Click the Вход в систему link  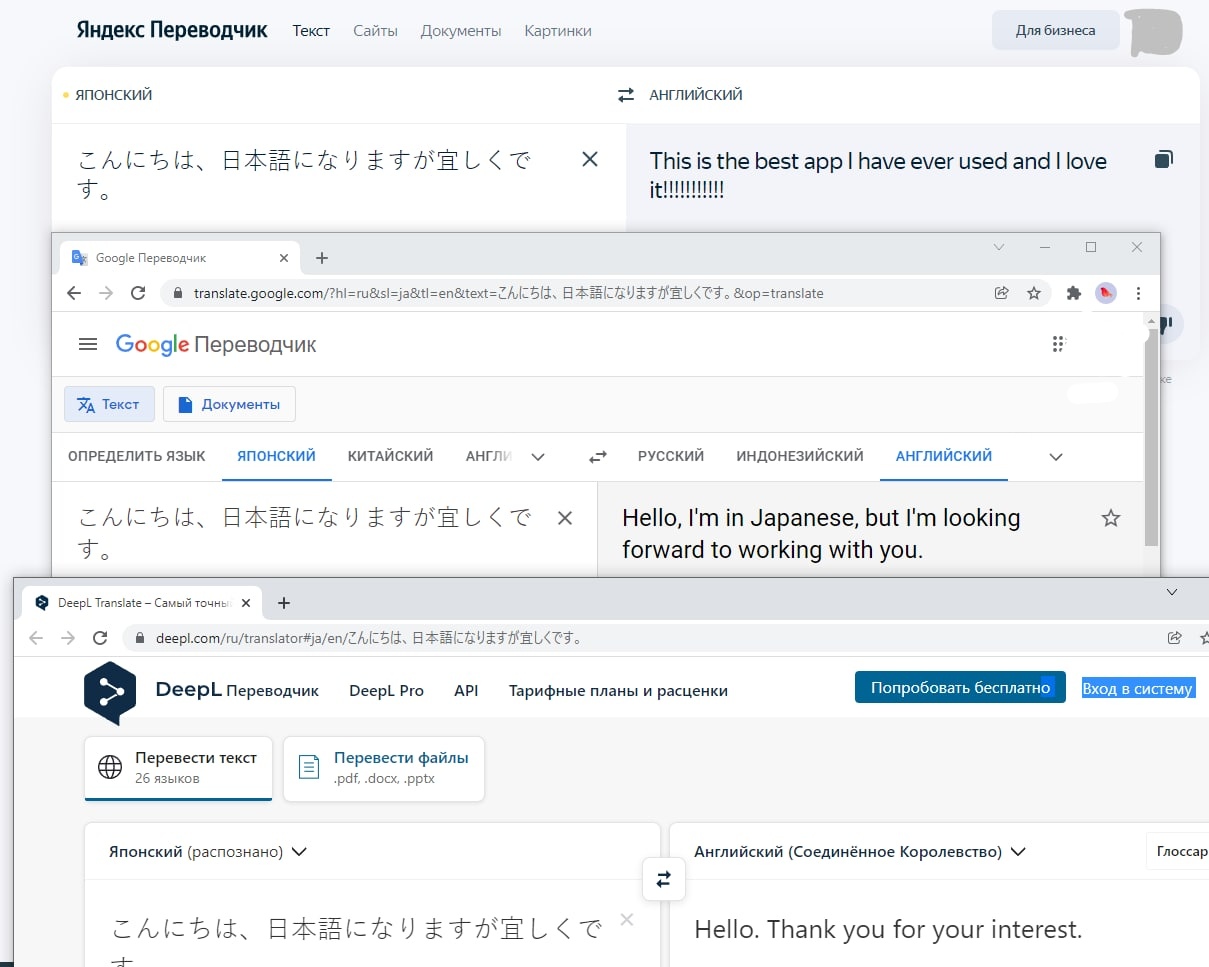[x=1138, y=688]
